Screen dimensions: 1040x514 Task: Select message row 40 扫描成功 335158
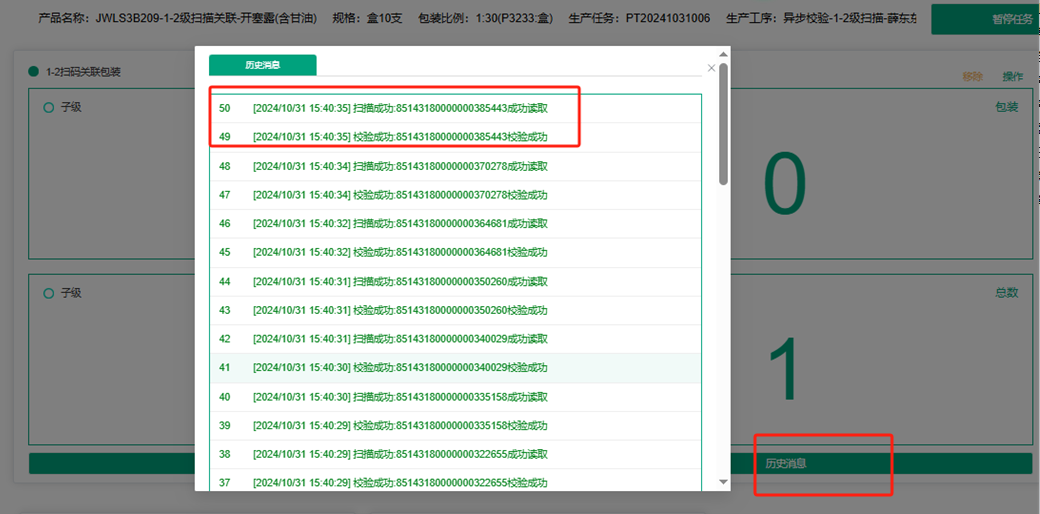(456, 397)
